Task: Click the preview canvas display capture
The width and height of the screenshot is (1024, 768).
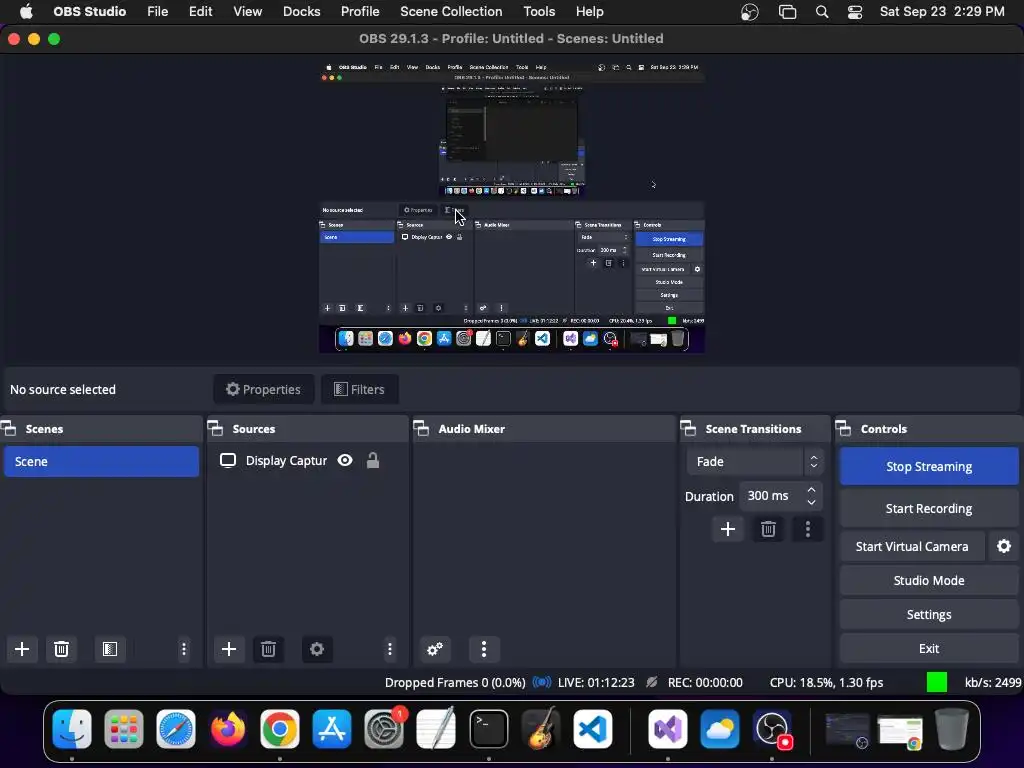Action: tap(512, 206)
